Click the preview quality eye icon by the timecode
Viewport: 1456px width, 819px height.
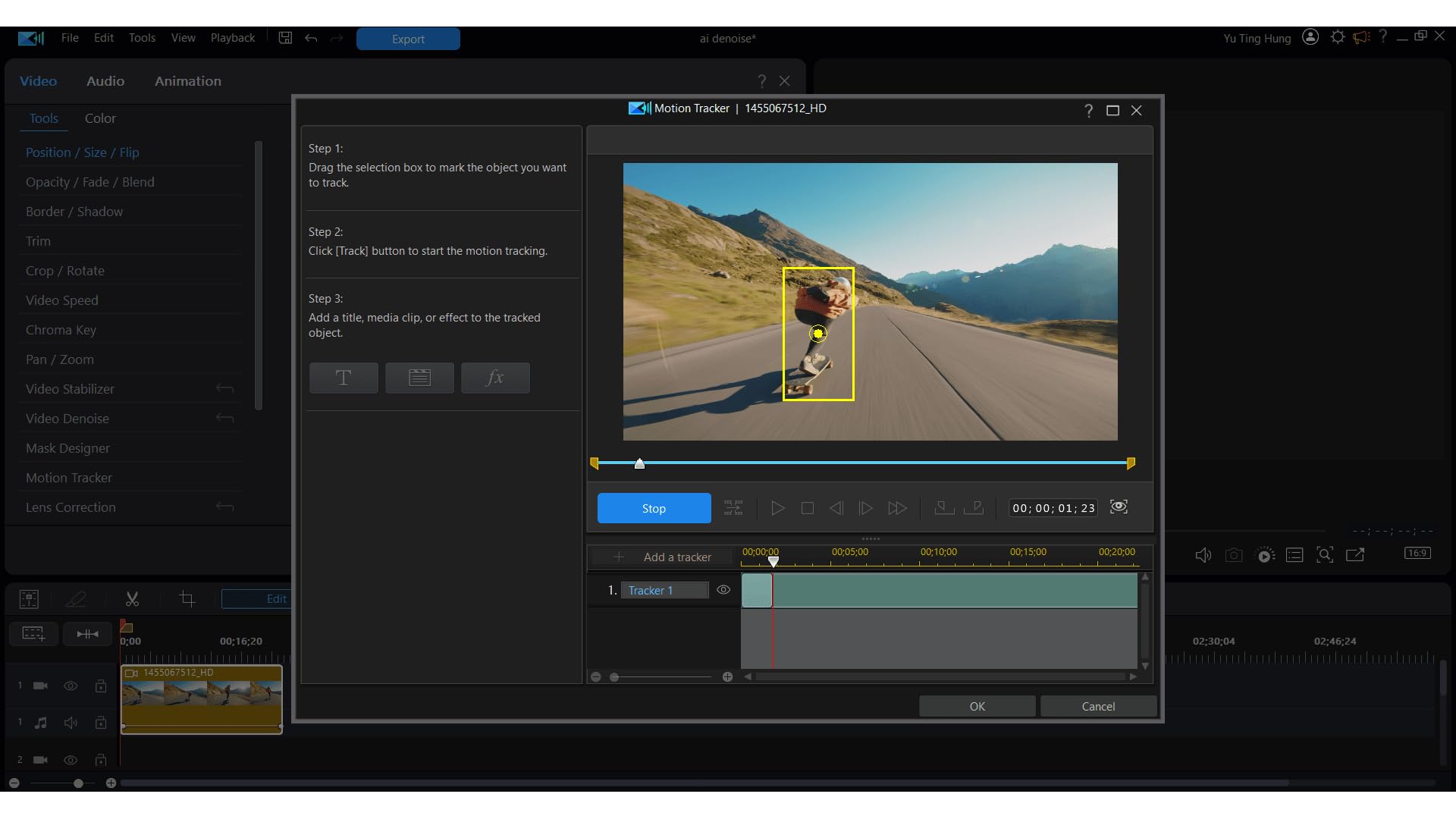point(1119,507)
